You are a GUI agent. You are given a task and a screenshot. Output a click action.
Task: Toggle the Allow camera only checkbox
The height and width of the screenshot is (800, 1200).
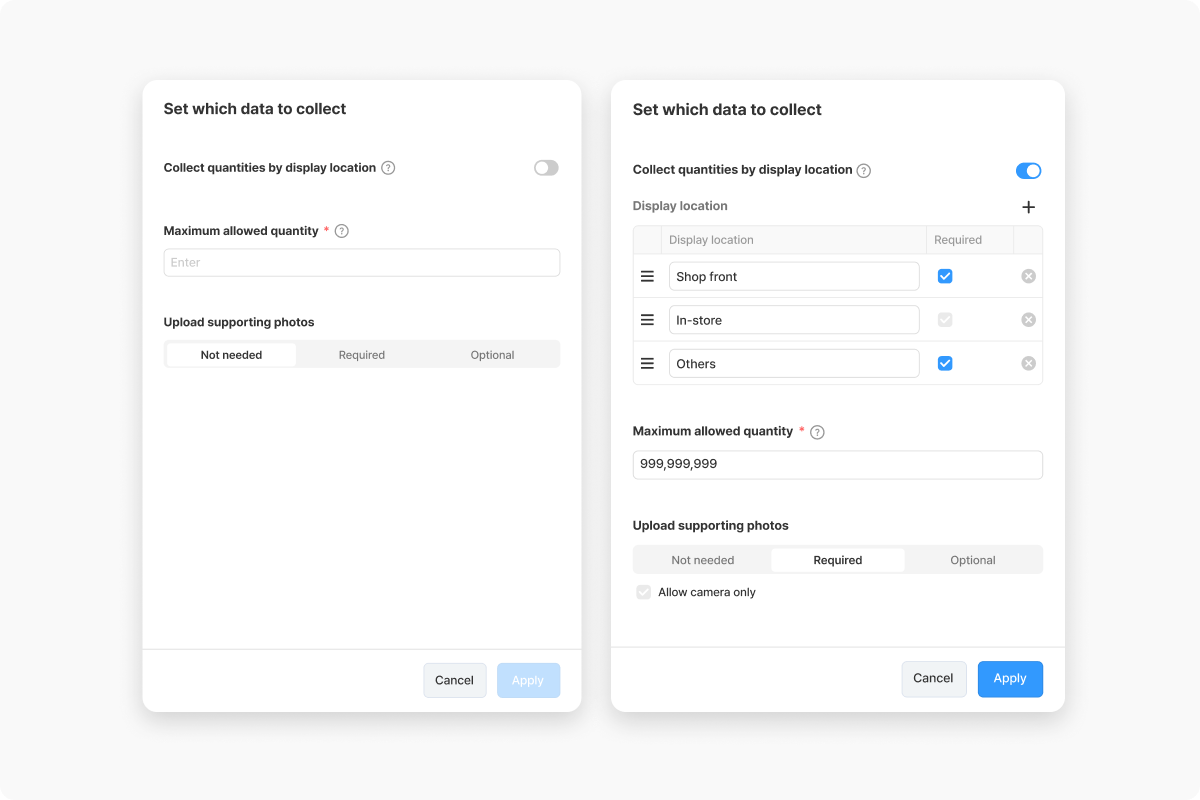coord(644,592)
